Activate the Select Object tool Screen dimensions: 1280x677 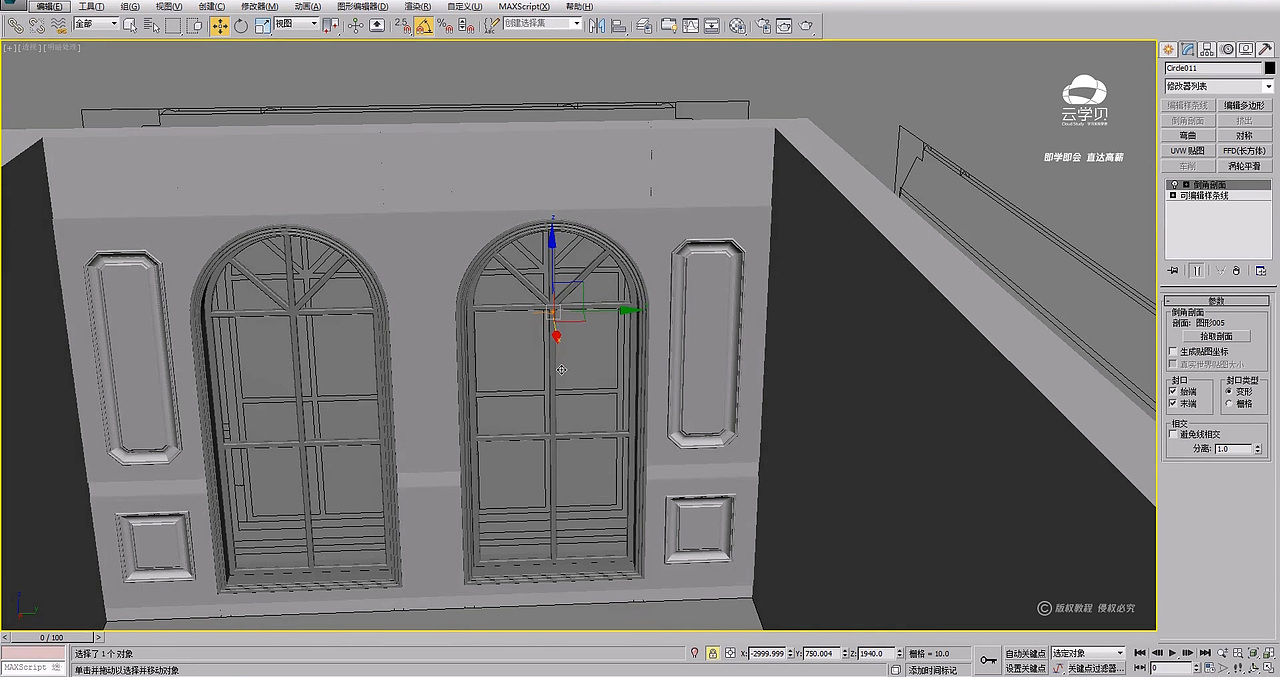coord(130,24)
